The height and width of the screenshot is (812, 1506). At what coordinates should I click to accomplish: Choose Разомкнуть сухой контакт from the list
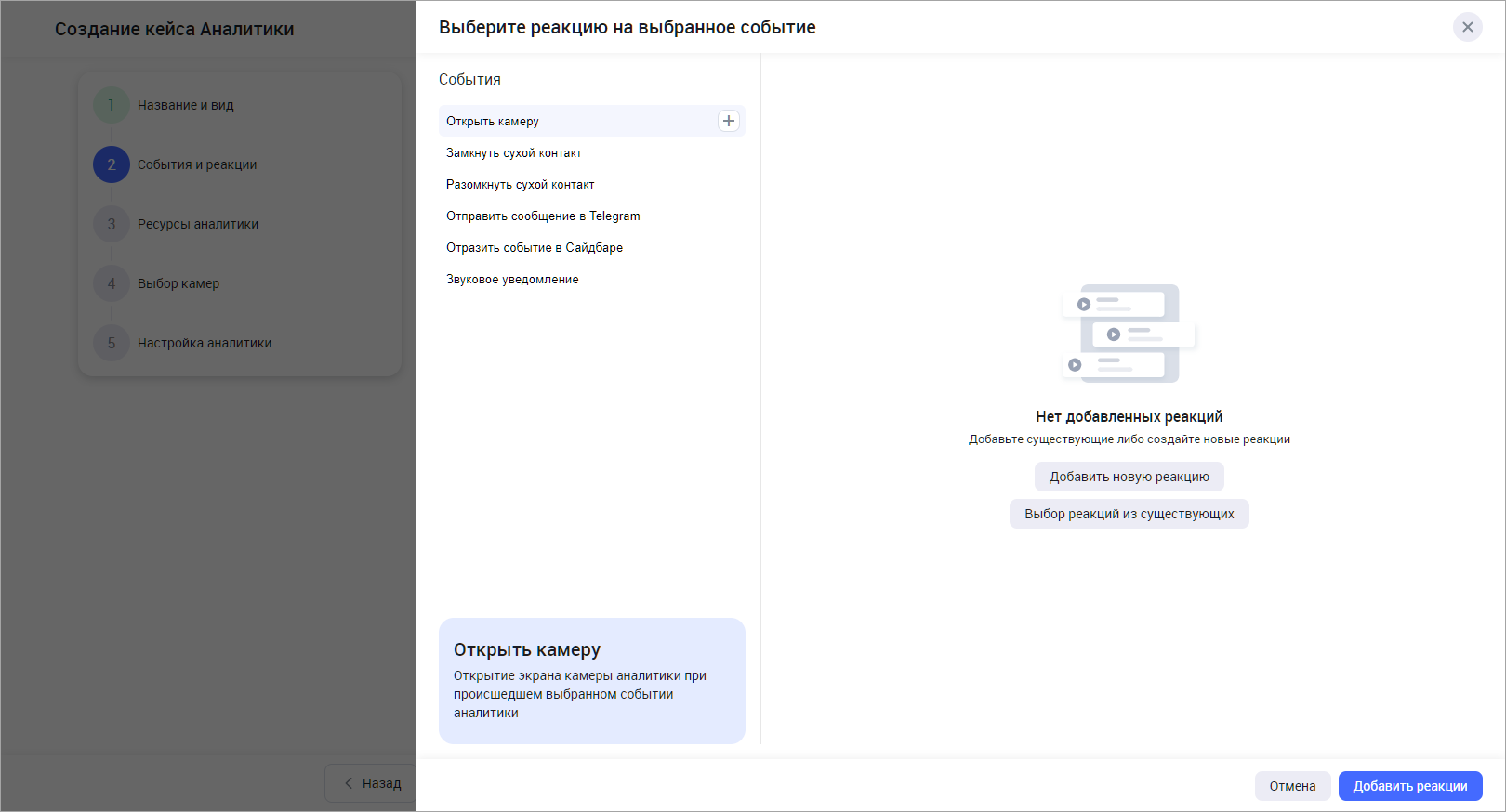coord(520,185)
